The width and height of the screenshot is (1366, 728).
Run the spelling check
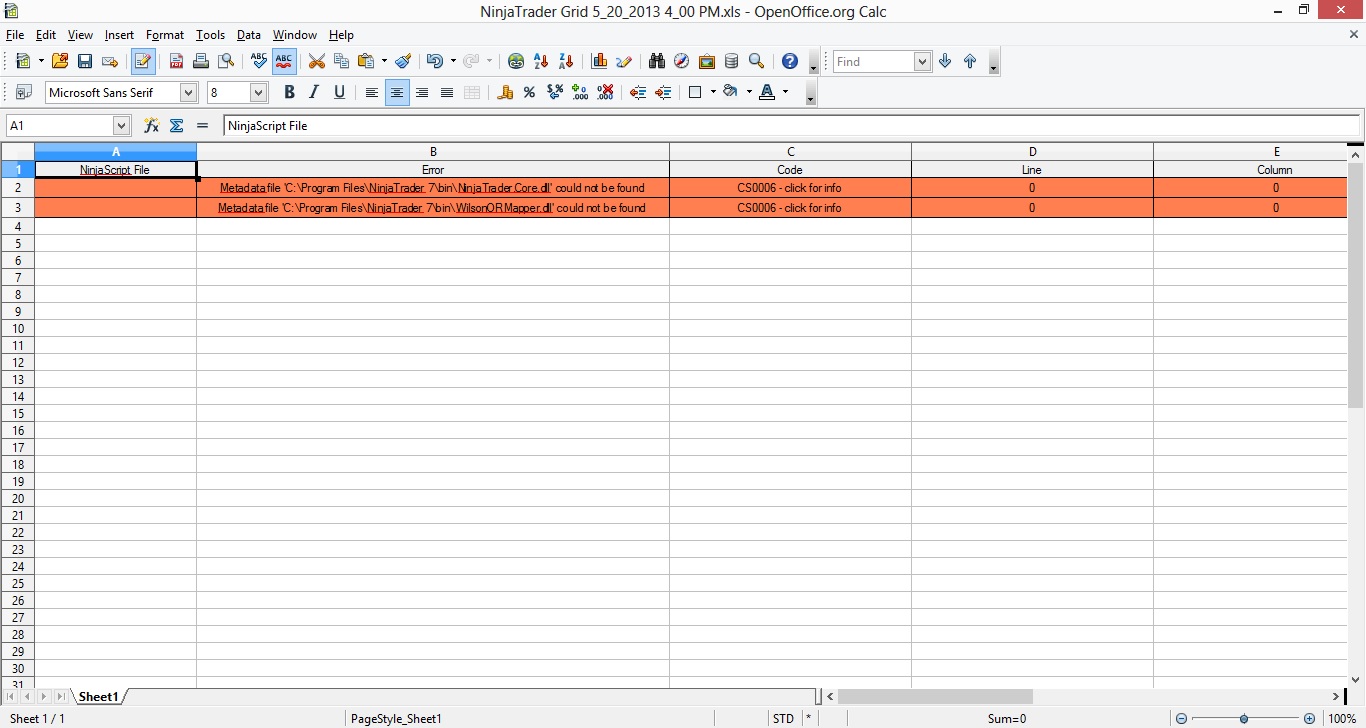(x=259, y=61)
